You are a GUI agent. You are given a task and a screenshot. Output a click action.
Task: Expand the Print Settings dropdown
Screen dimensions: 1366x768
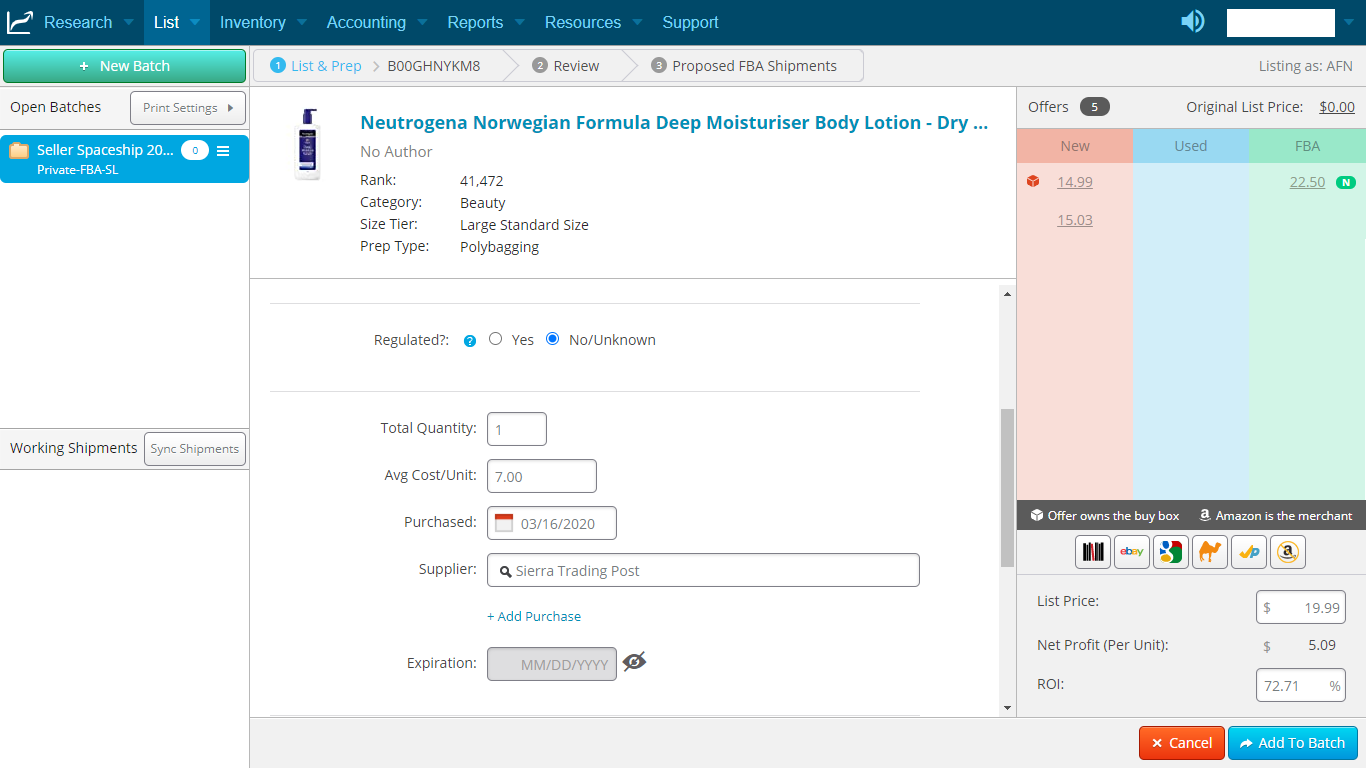point(188,108)
